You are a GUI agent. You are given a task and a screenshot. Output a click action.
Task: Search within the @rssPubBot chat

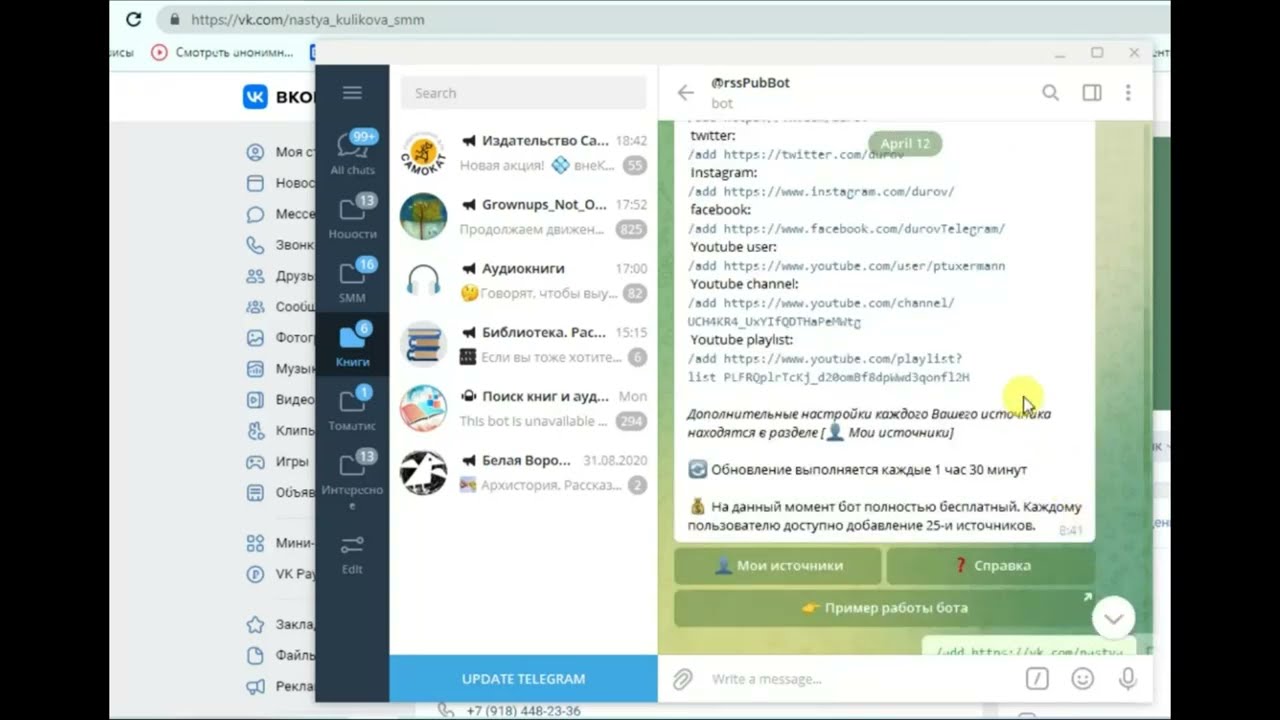click(x=1050, y=93)
